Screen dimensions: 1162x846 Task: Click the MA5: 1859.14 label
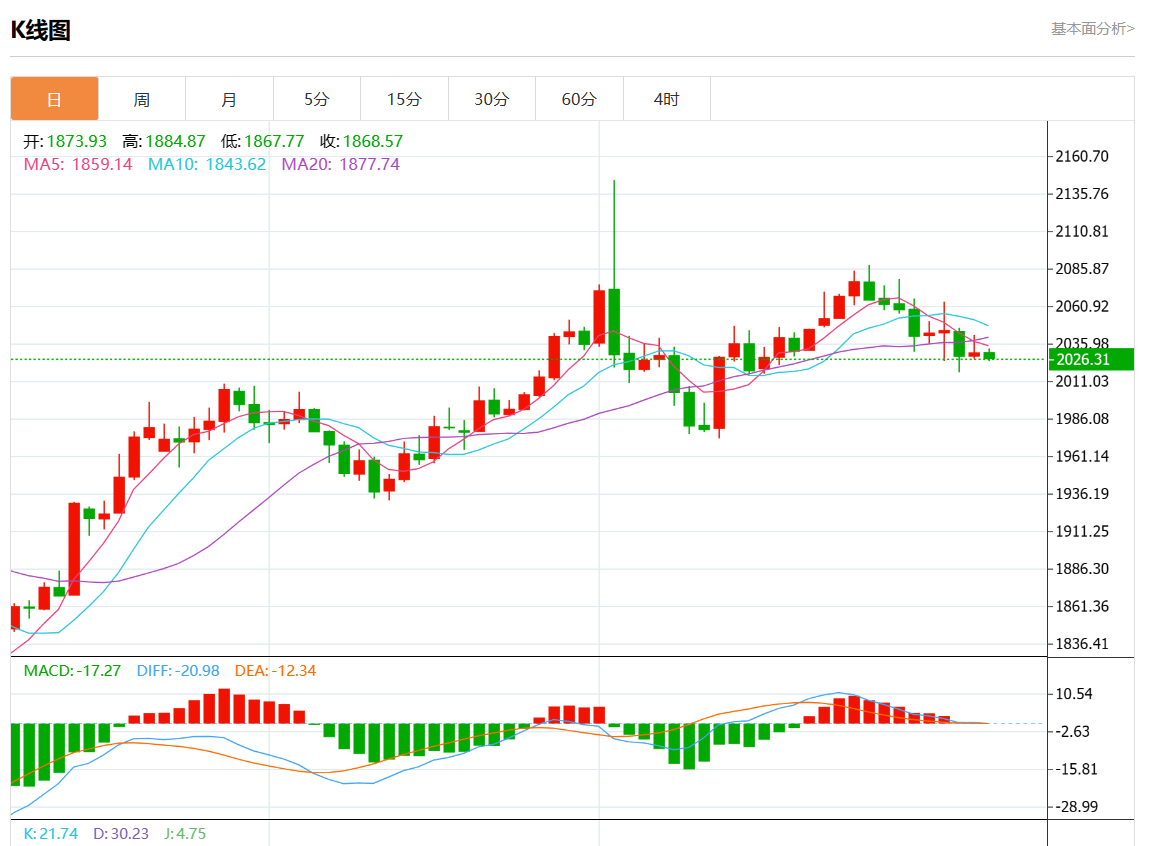78,164
